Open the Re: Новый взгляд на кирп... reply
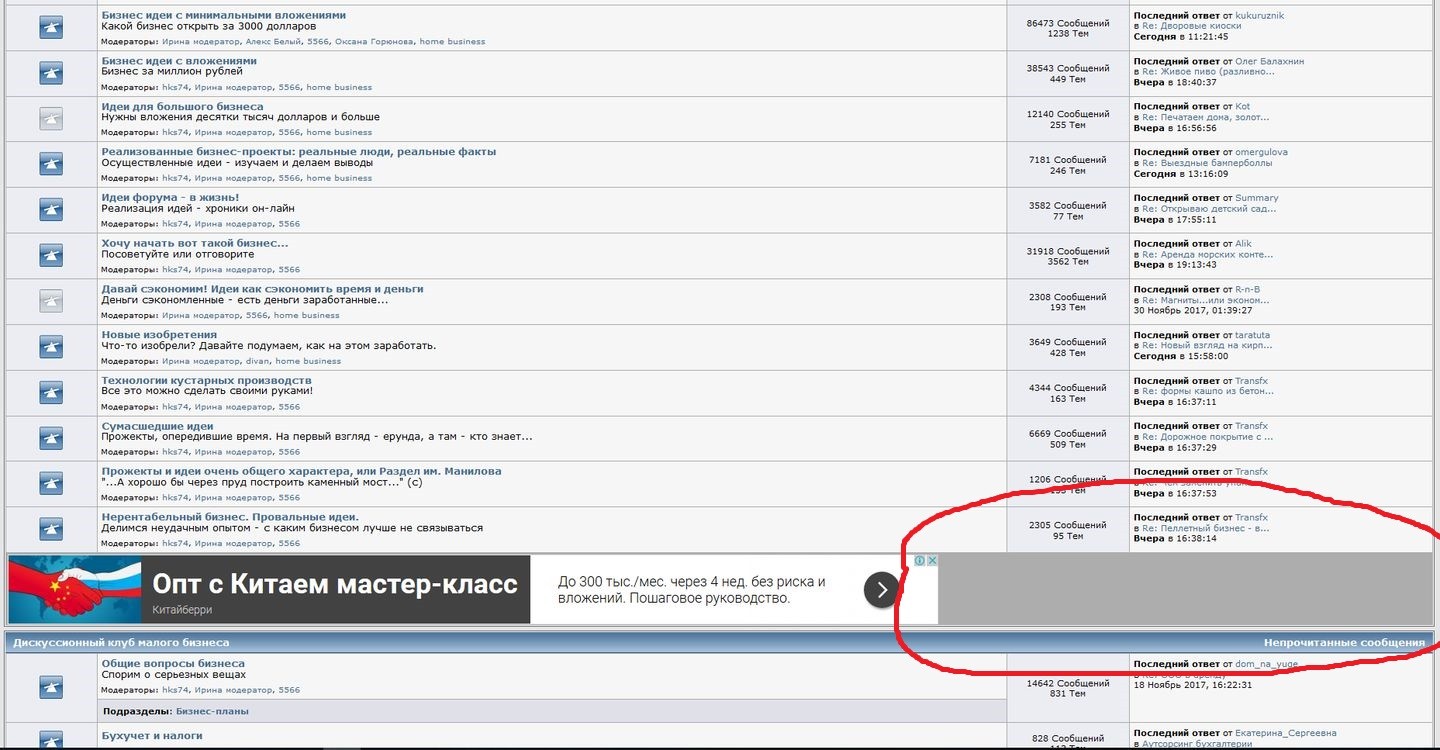Image resolution: width=1440 pixels, height=750 pixels. point(1207,346)
